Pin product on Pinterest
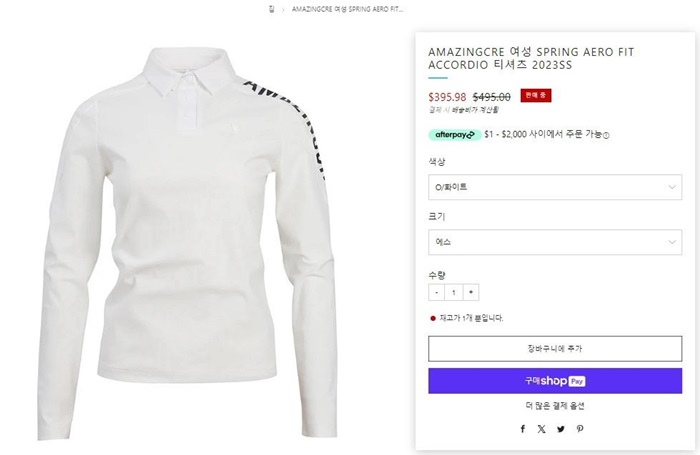This screenshot has width=700, height=455. point(579,428)
